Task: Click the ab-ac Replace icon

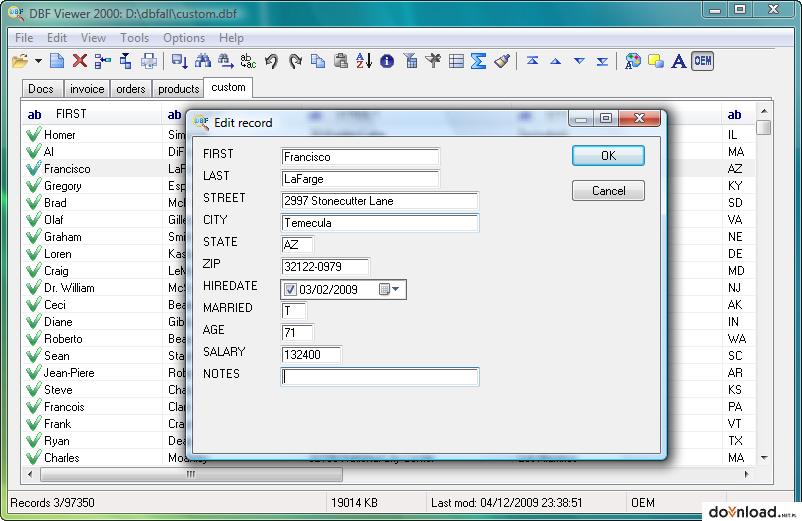Action: click(x=248, y=61)
